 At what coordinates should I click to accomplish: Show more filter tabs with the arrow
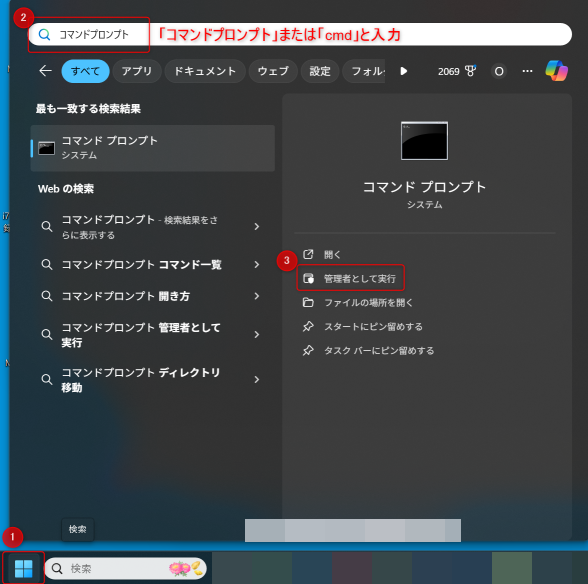pyautogui.click(x=404, y=71)
